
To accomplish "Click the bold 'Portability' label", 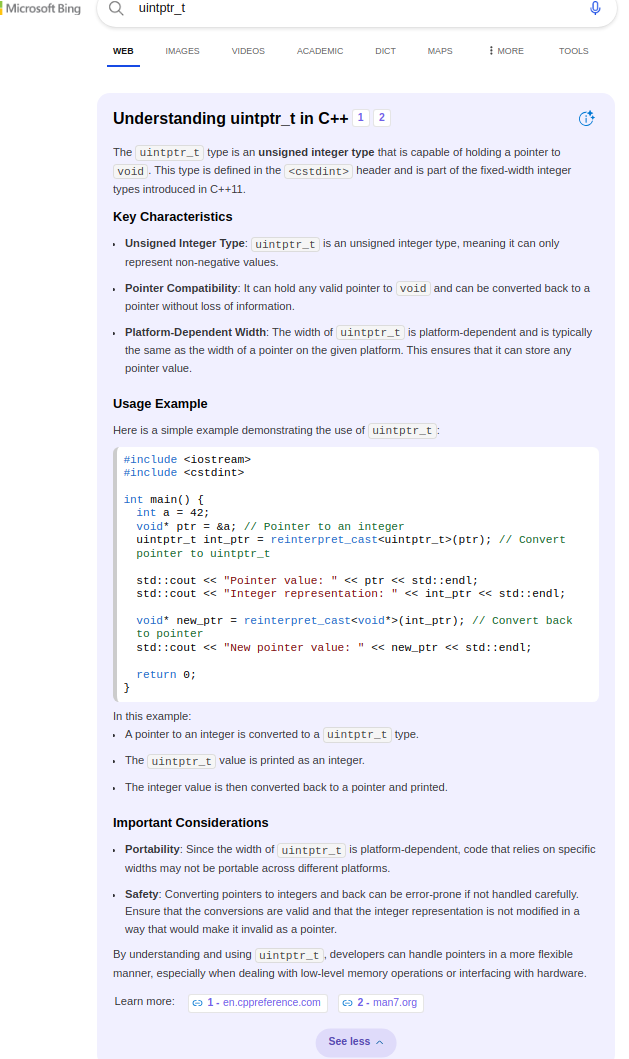I will click(152, 849).
